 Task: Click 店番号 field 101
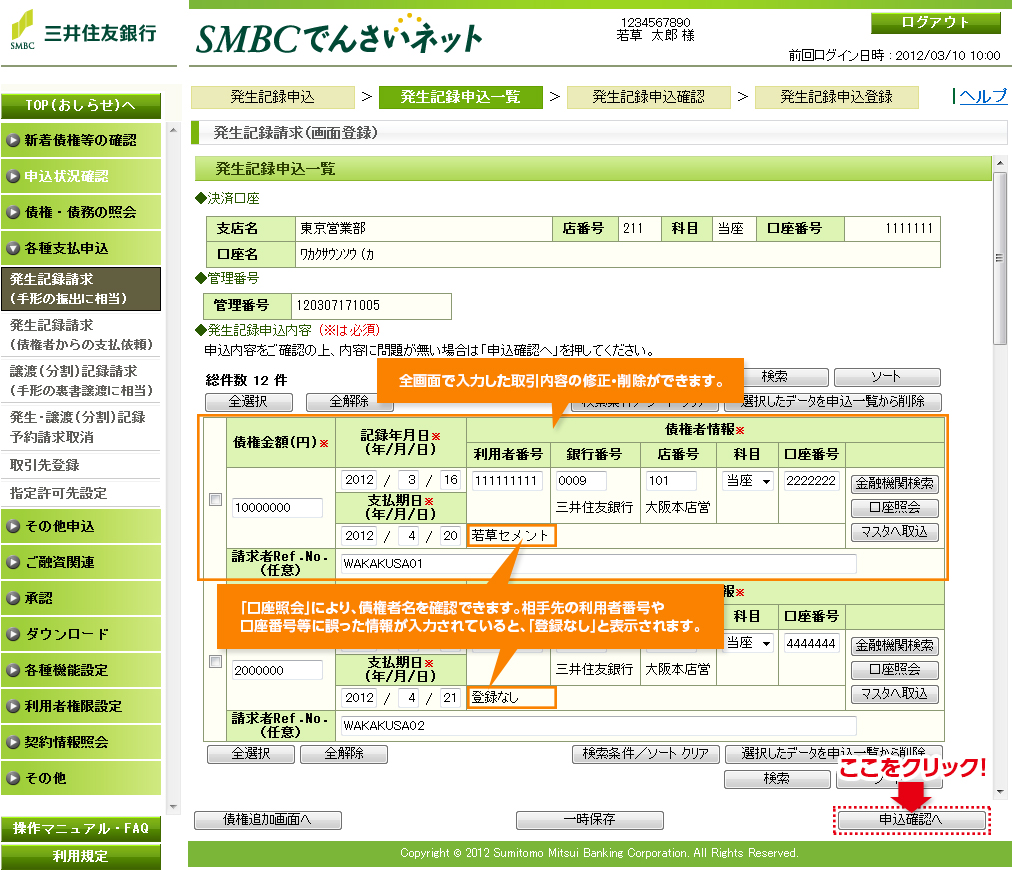(671, 481)
